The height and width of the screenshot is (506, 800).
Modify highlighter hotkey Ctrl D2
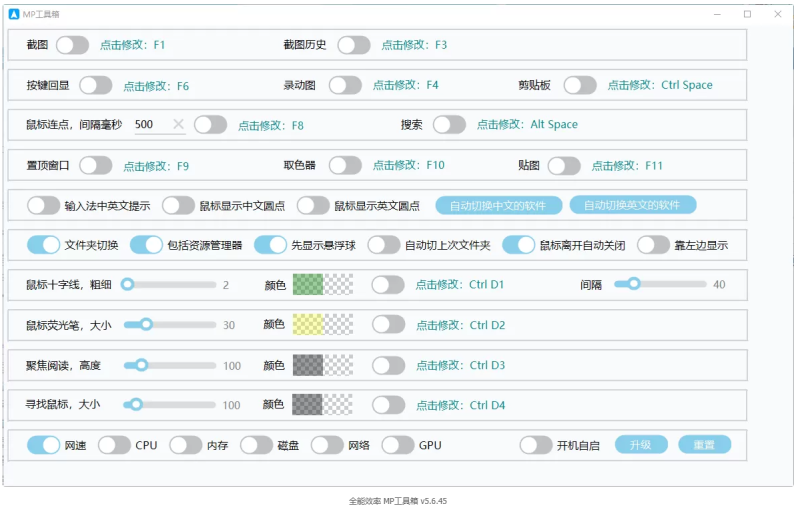click(461, 325)
